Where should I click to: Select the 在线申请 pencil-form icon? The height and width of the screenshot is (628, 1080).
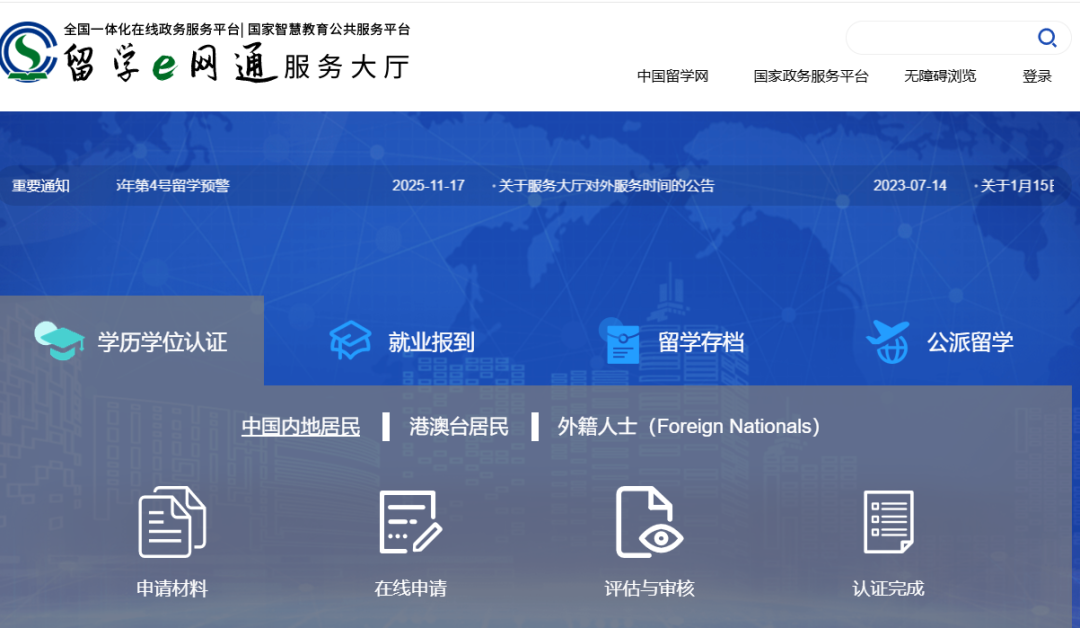point(410,525)
